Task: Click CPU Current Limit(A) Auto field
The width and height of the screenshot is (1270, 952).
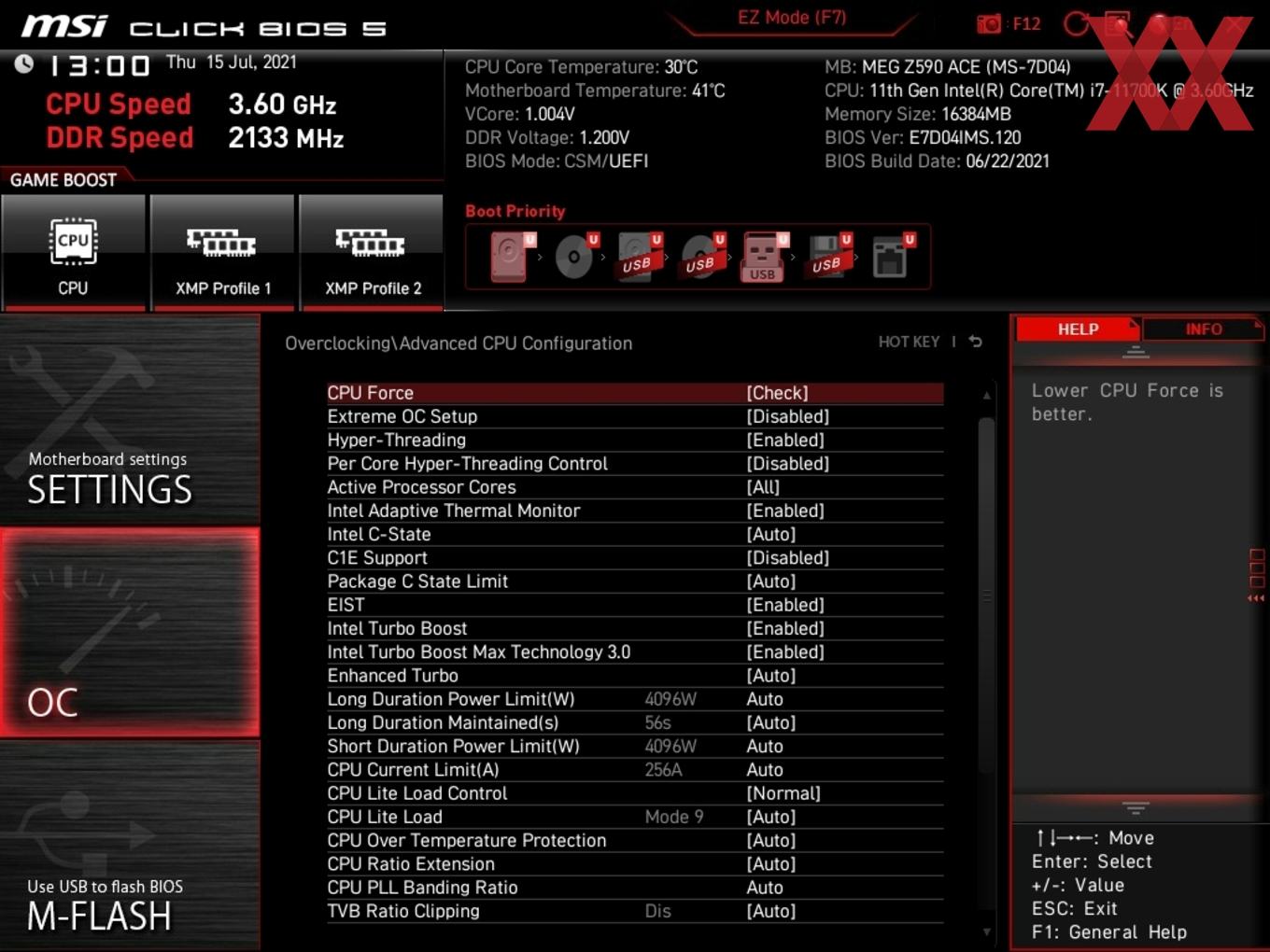Action: (765, 770)
